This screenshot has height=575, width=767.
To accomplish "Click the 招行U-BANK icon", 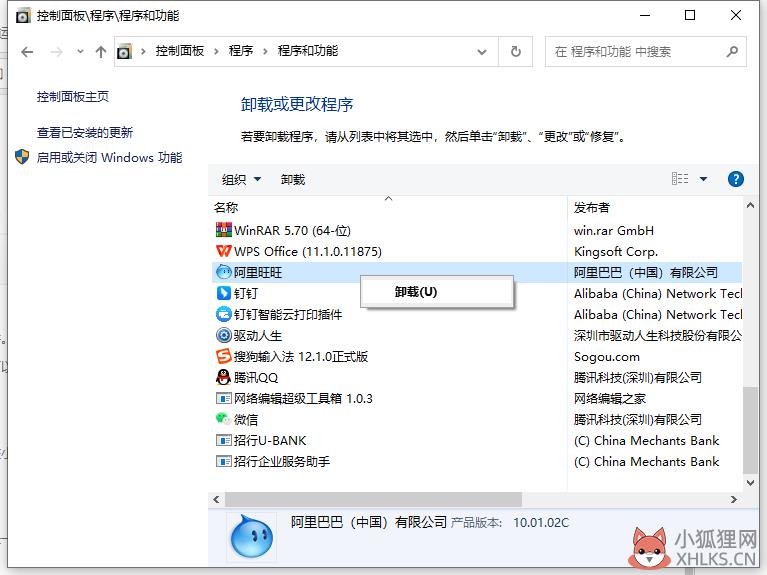I will click(224, 440).
